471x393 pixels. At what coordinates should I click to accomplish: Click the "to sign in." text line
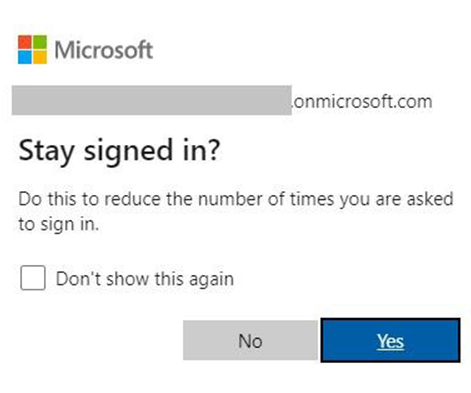pyautogui.click(x=59, y=224)
